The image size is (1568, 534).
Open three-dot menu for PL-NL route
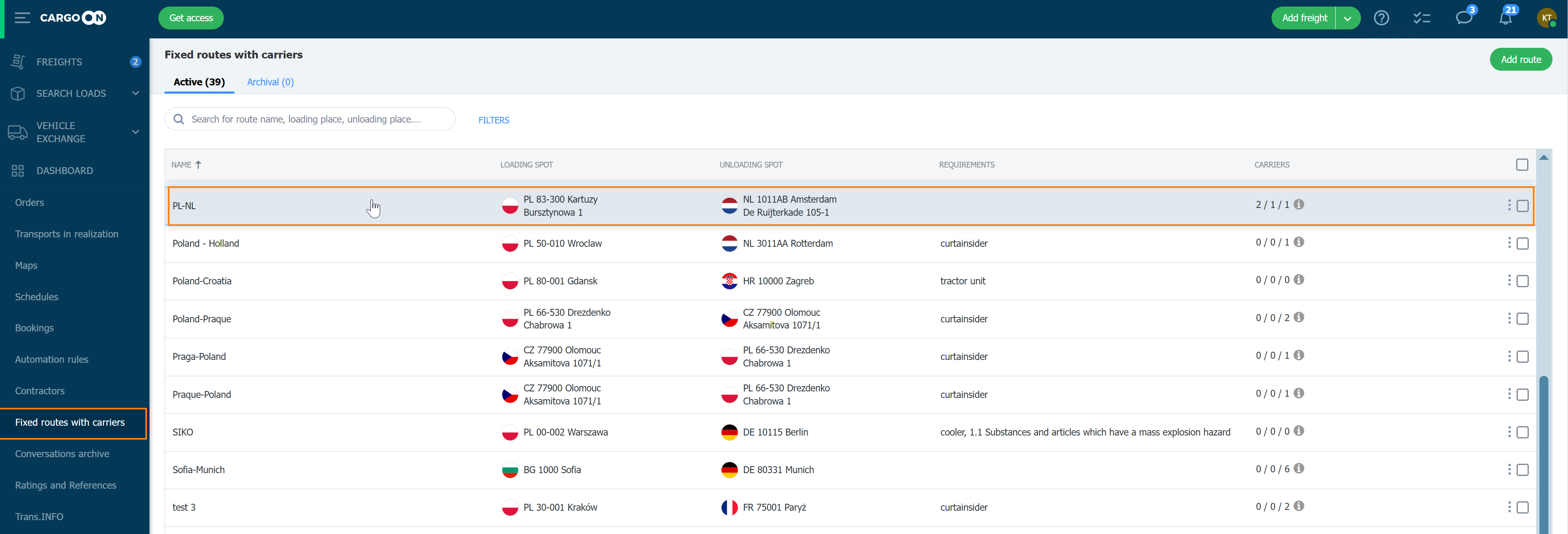1509,205
